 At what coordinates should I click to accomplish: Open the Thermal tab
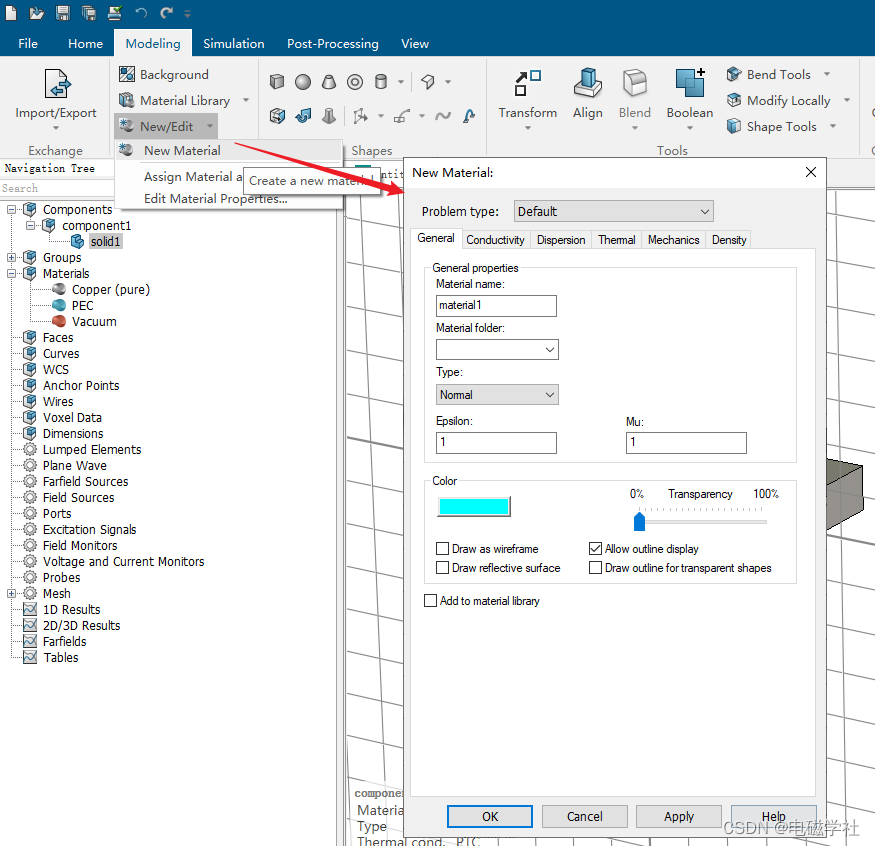[617, 240]
